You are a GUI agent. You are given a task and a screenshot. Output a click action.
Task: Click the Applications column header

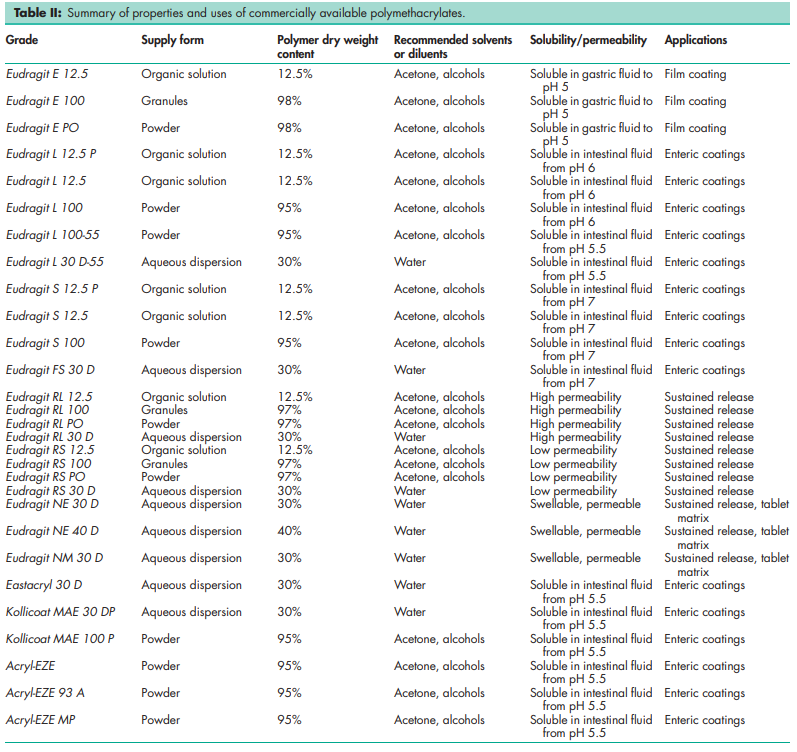pyautogui.click(x=696, y=41)
